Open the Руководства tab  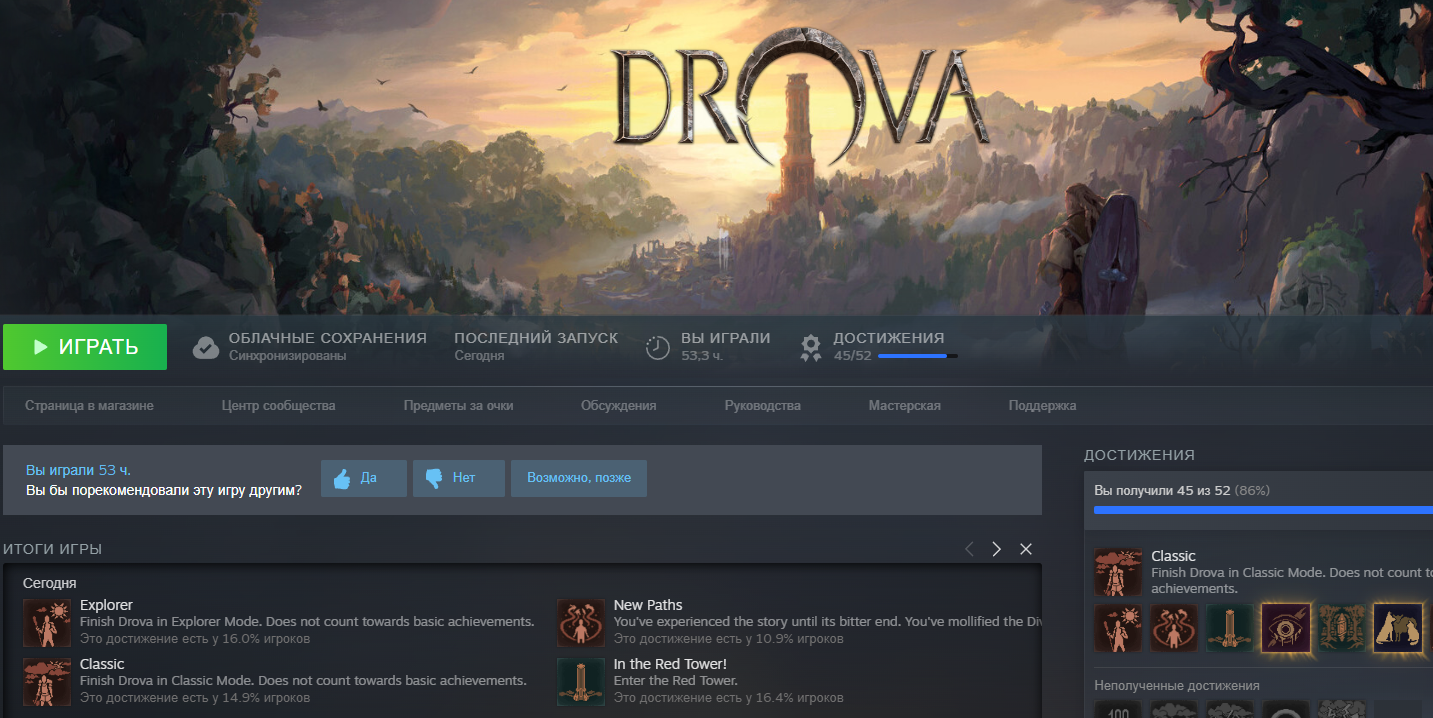762,406
